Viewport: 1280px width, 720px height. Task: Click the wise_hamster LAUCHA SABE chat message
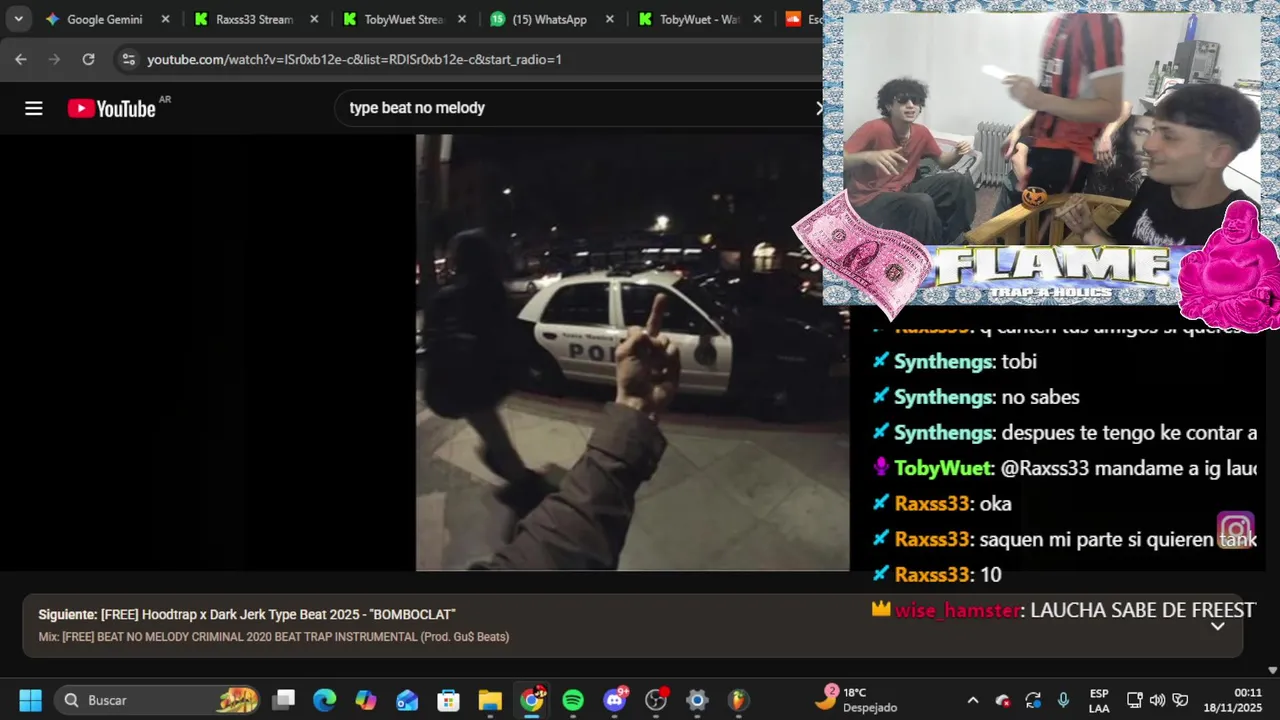point(1063,610)
